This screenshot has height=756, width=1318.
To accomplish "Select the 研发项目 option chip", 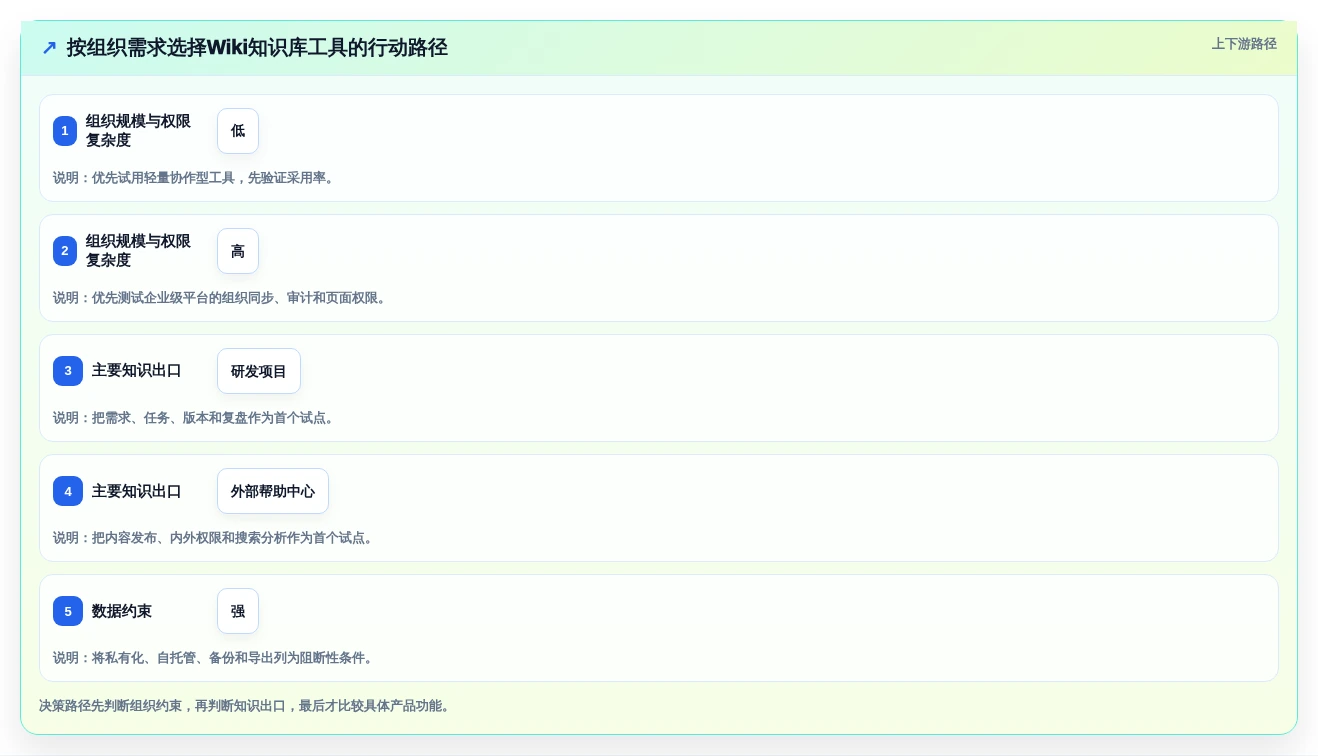I will [x=259, y=371].
